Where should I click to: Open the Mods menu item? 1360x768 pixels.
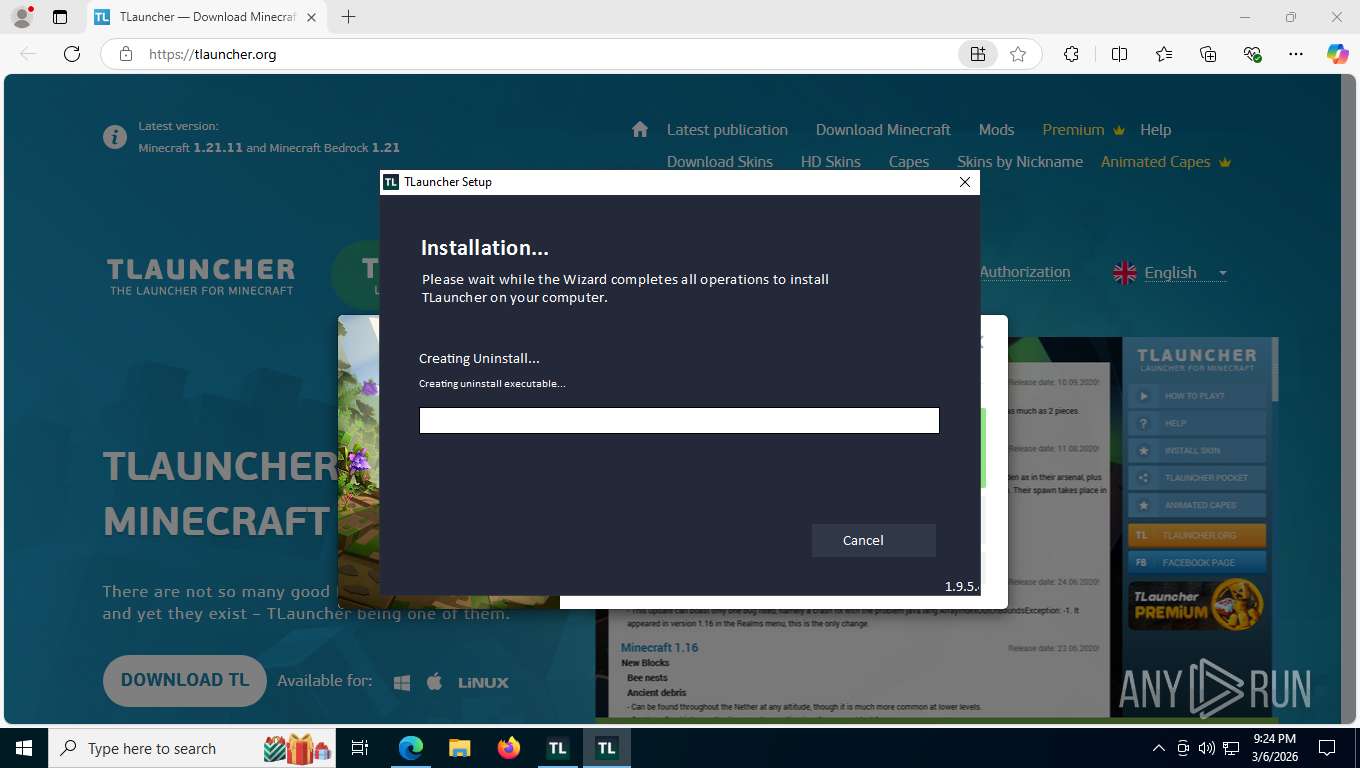(996, 130)
